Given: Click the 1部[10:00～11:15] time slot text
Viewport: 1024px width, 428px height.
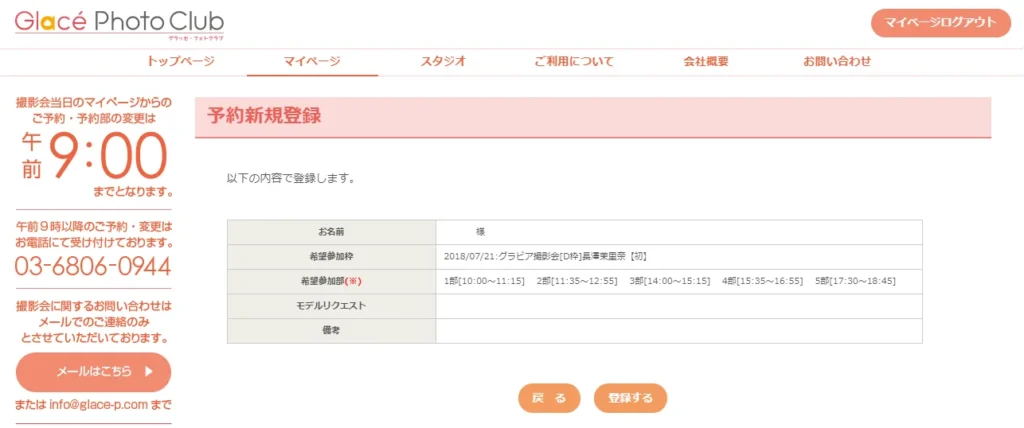Looking at the screenshot, I should (x=484, y=281).
